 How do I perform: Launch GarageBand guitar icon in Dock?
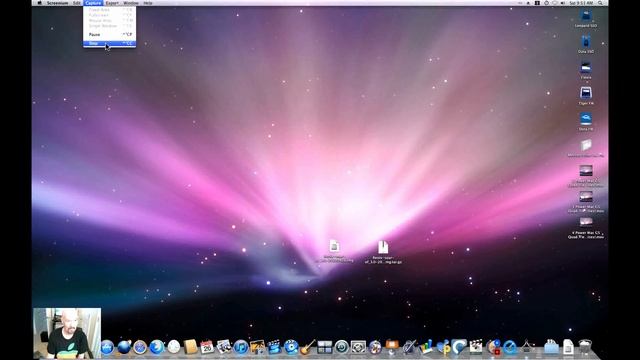pos(307,347)
